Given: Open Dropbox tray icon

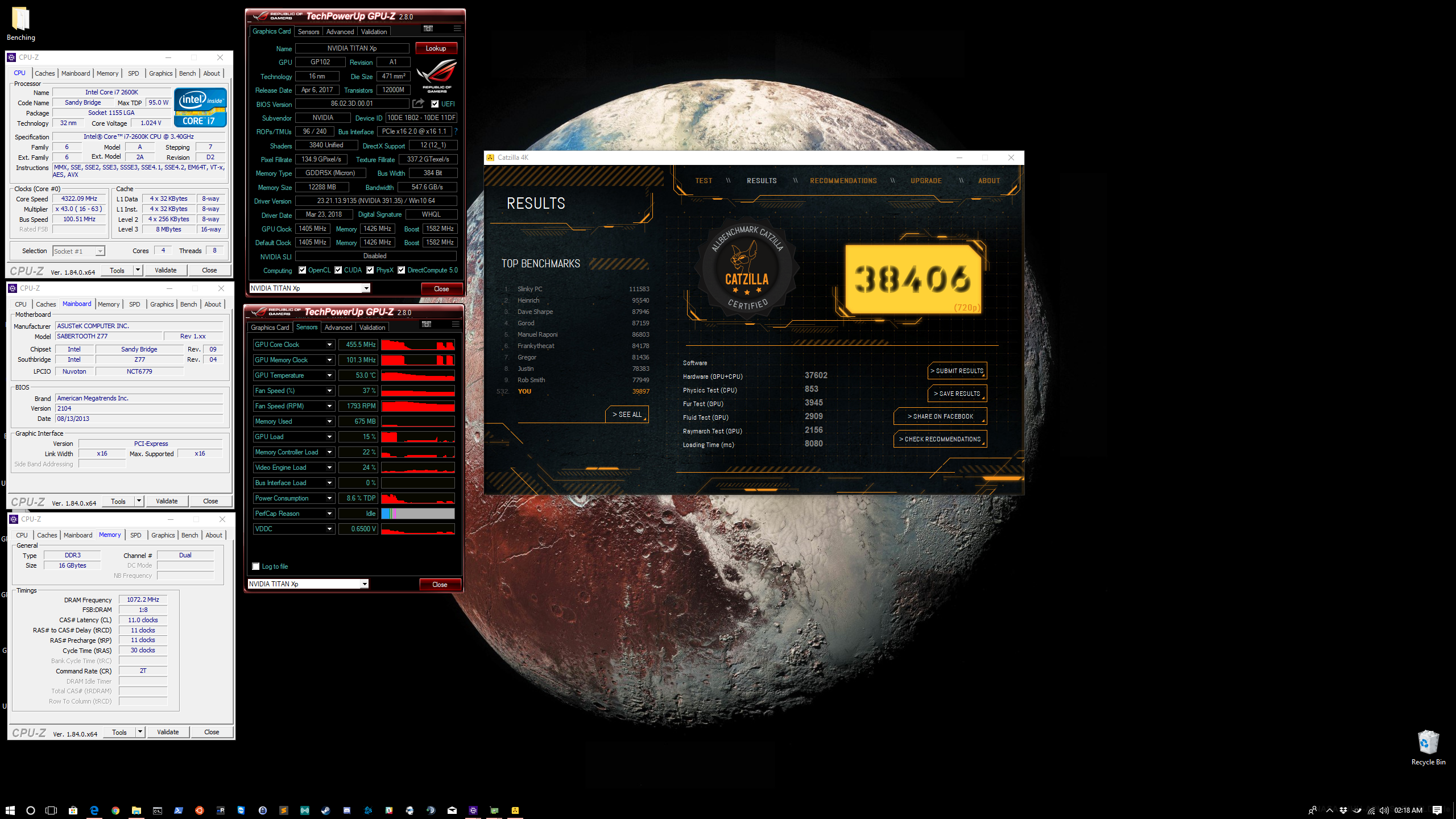Looking at the screenshot, I should [x=1343, y=810].
